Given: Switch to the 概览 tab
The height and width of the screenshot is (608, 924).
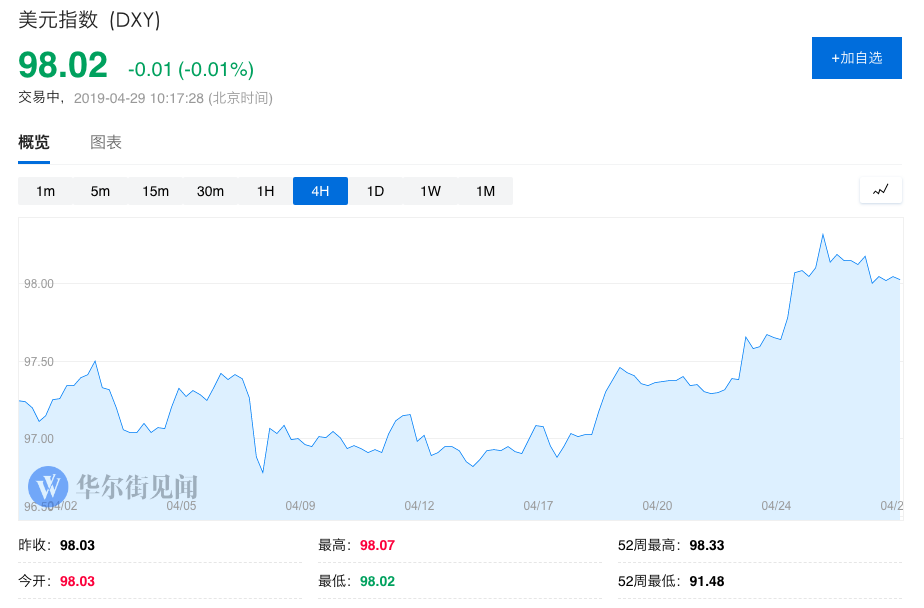Looking at the screenshot, I should pos(34,142).
